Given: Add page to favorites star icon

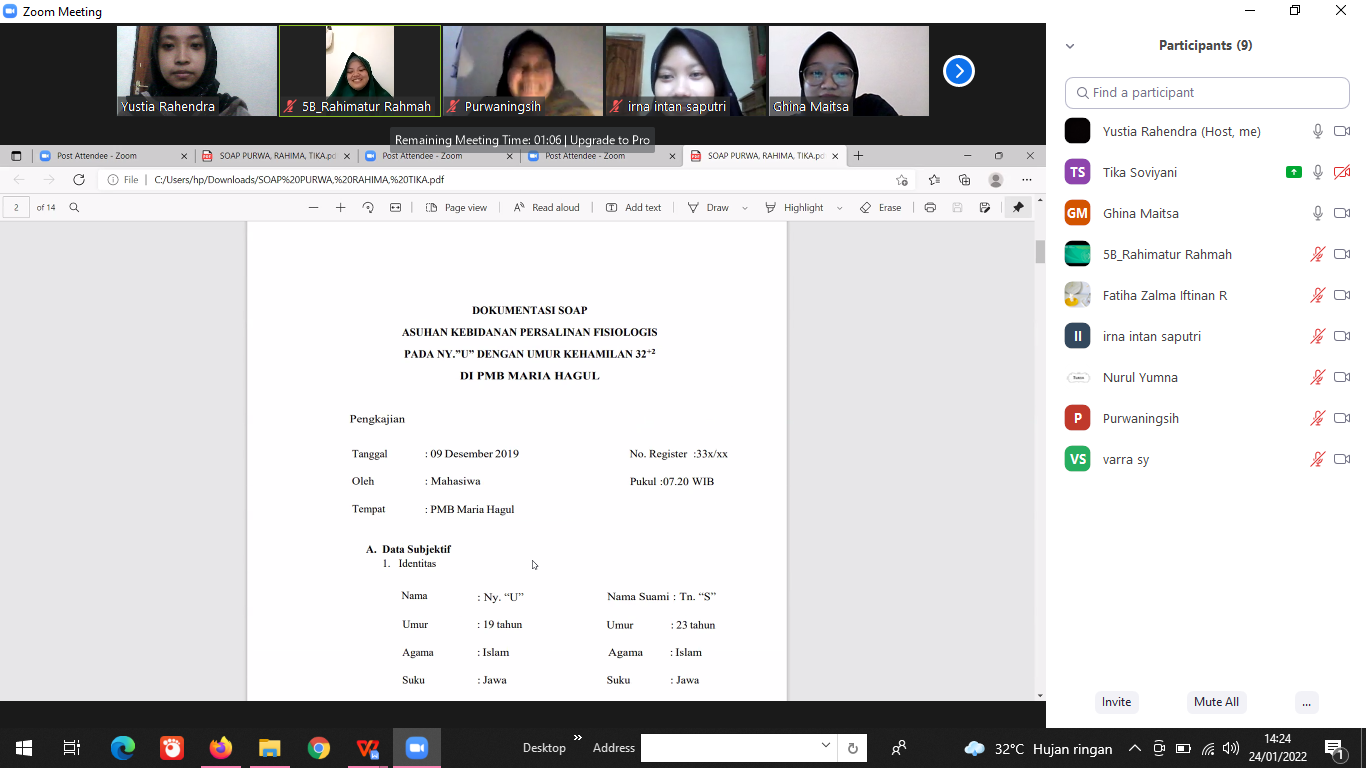Looking at the screenshot, I should pyautogui.click(x=902, y=180).
